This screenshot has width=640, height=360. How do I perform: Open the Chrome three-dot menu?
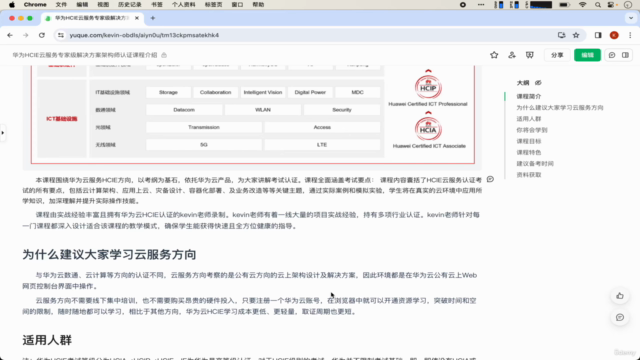pos(630,36)
